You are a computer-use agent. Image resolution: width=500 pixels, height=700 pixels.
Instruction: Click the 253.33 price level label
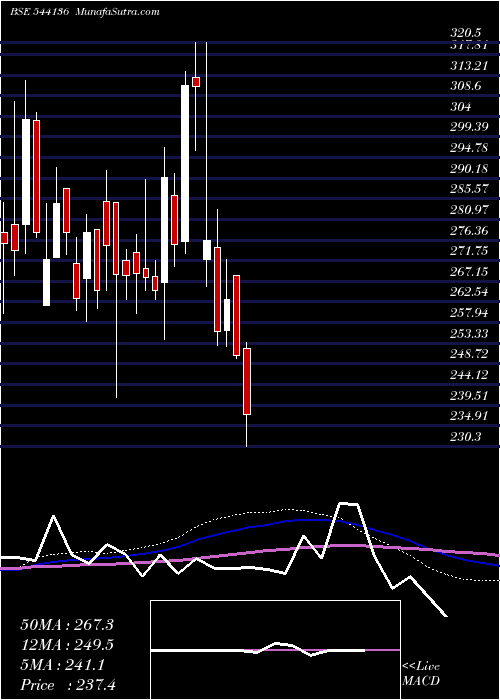point(469,333)
